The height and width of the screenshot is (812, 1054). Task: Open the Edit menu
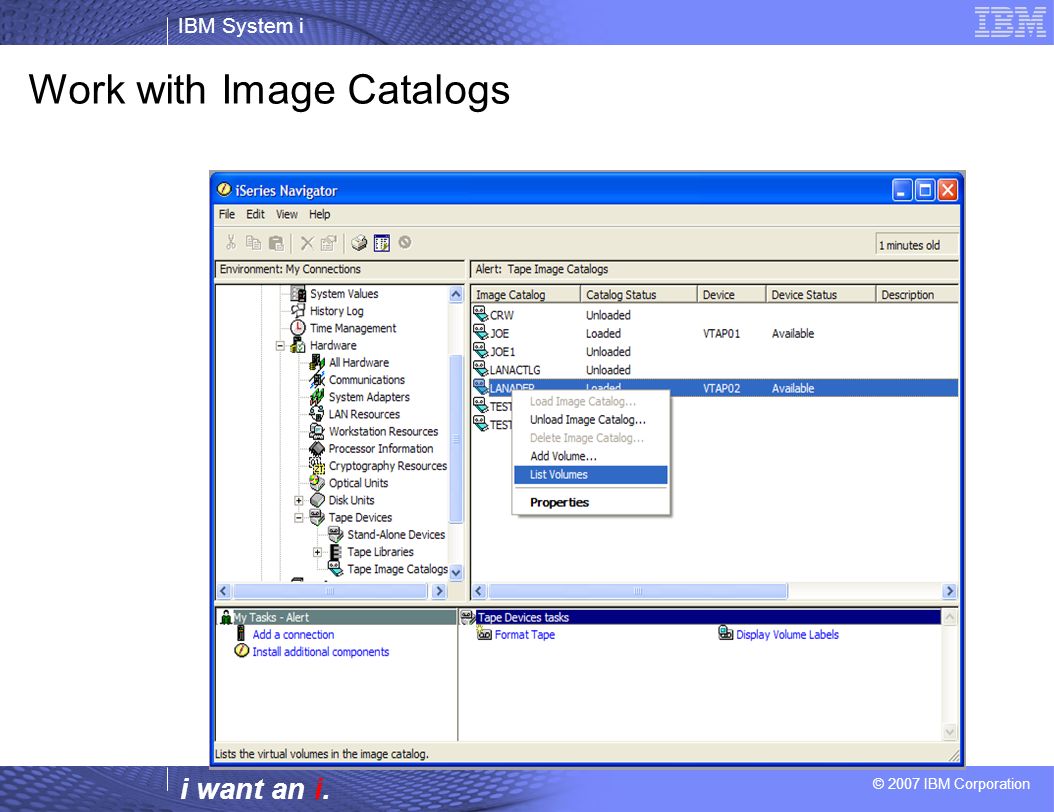click(255, 214)
